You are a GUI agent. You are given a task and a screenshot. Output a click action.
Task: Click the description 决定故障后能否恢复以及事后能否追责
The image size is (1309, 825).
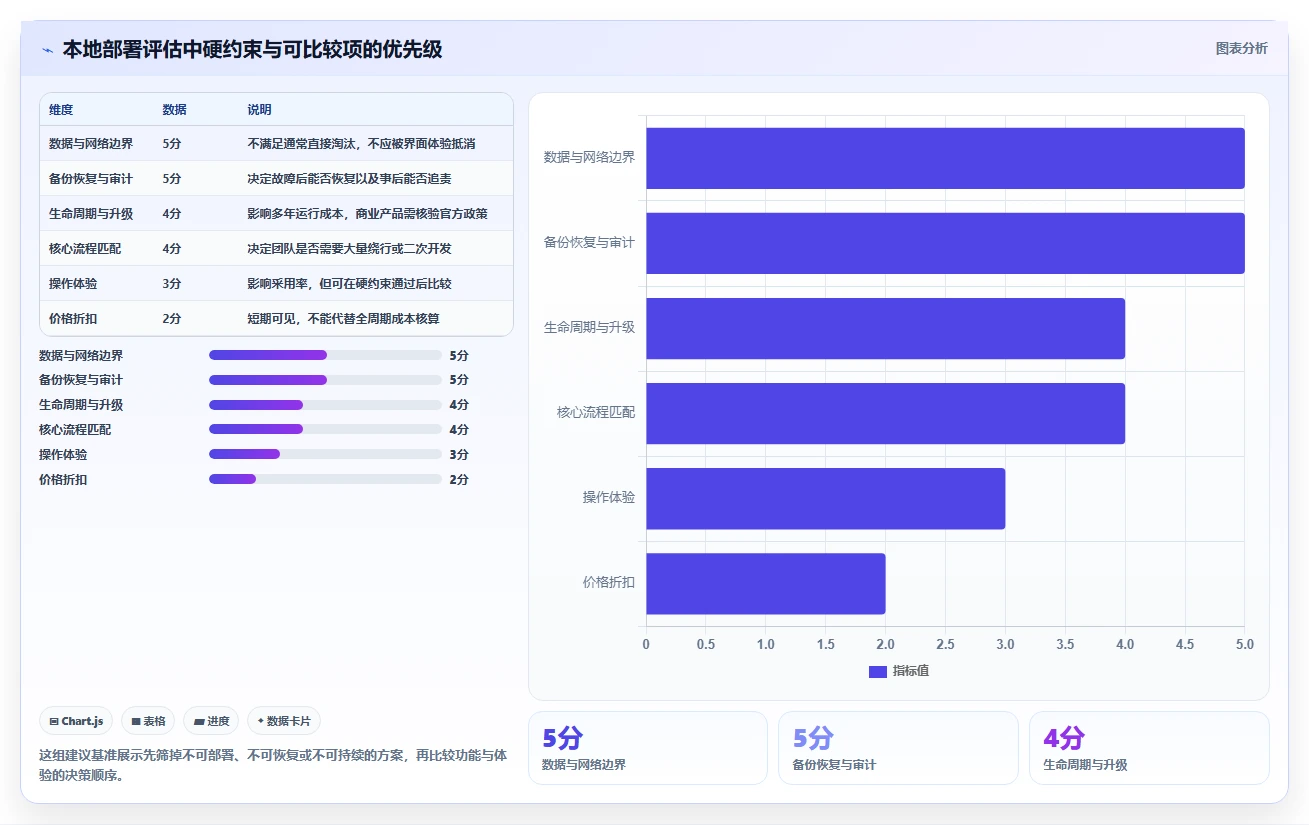pyautogui.click(x=349, y=179)
